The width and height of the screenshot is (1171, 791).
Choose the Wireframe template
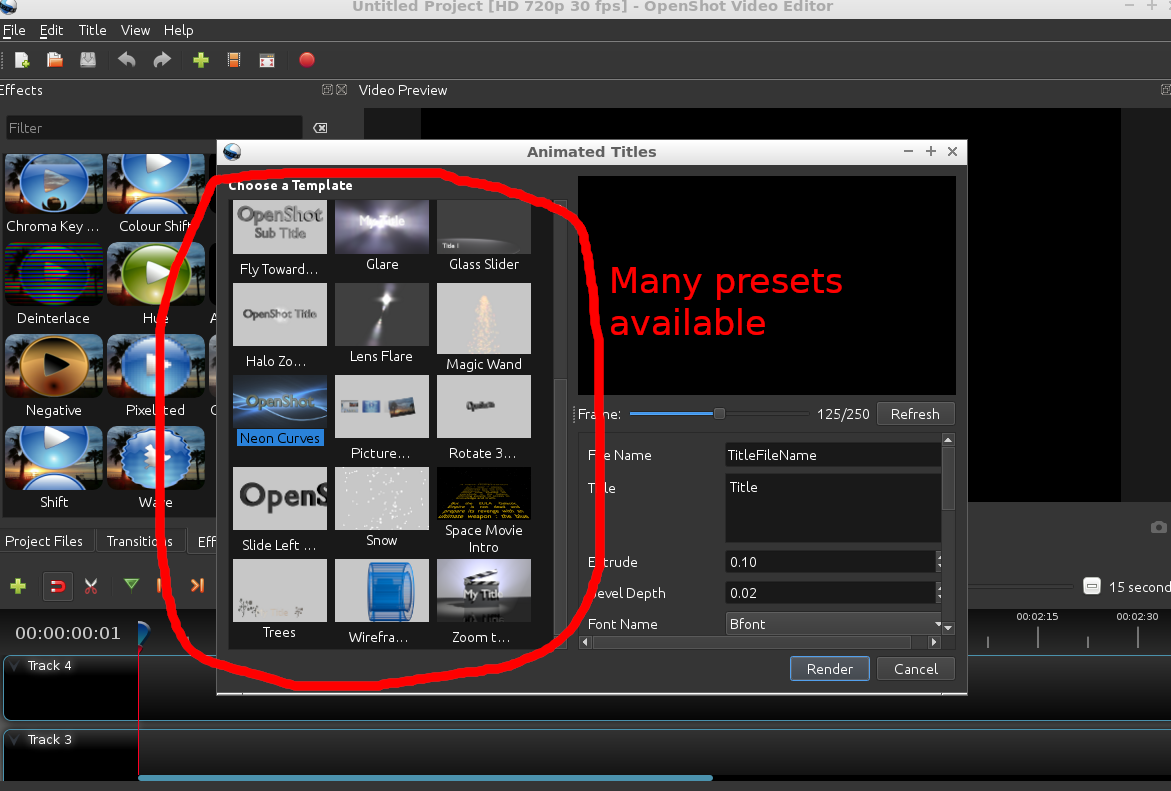382,603
